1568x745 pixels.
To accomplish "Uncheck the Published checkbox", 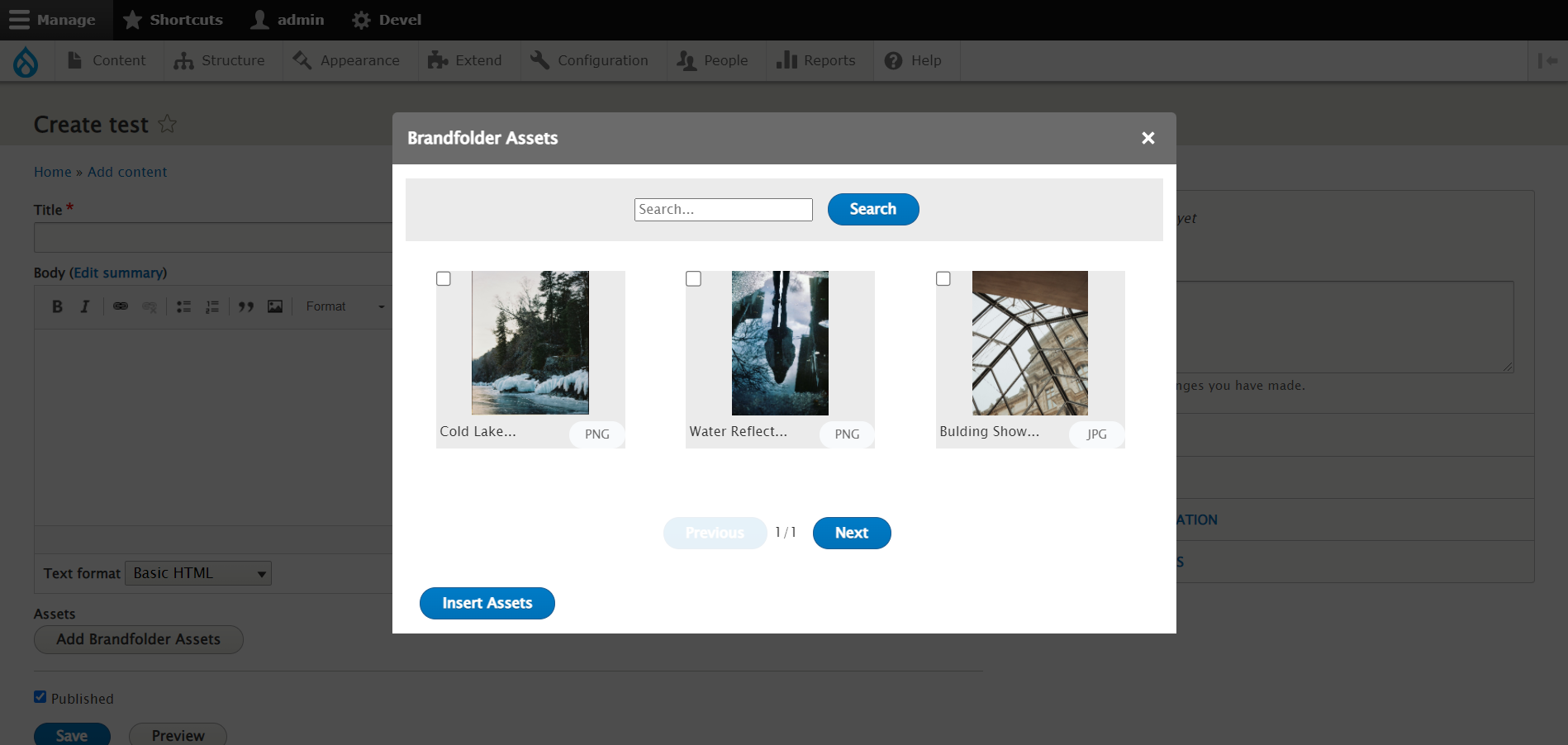I will click(x=39, y=696).
